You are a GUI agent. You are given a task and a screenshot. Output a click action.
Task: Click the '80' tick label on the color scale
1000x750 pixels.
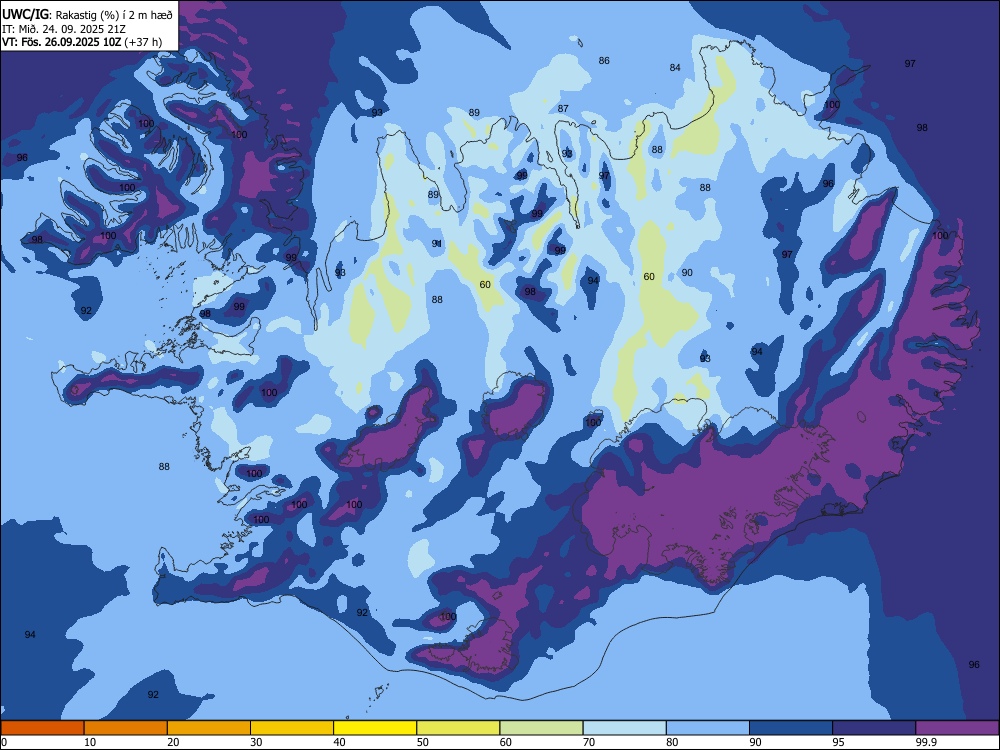point(672,742)
